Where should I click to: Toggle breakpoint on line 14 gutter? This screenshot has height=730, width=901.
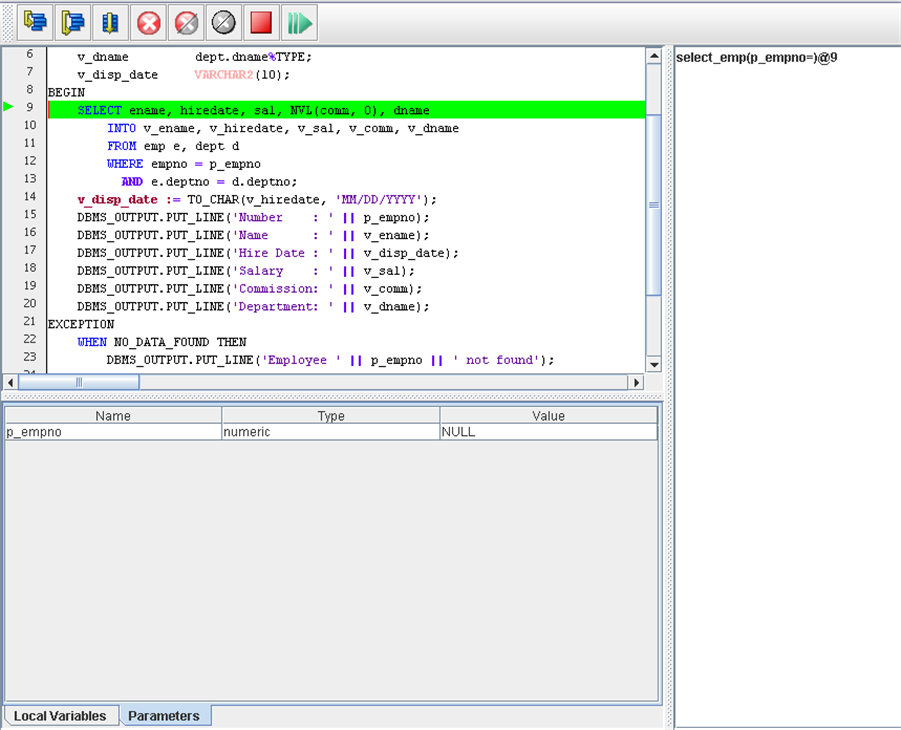pos(29,198)
